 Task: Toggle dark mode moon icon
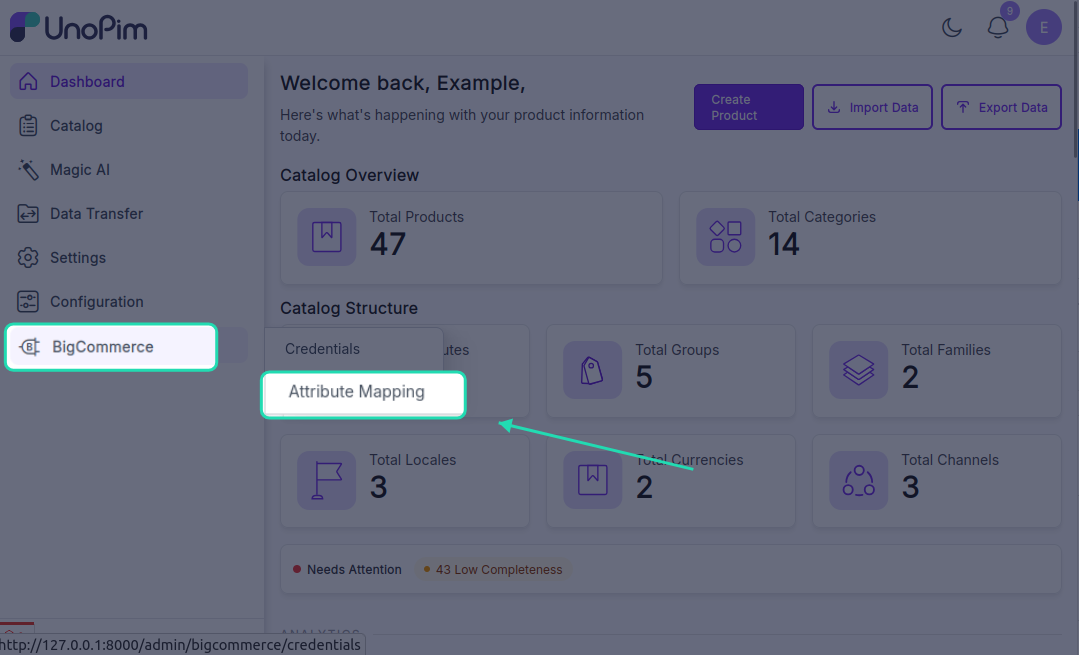(x=952, y=28)
